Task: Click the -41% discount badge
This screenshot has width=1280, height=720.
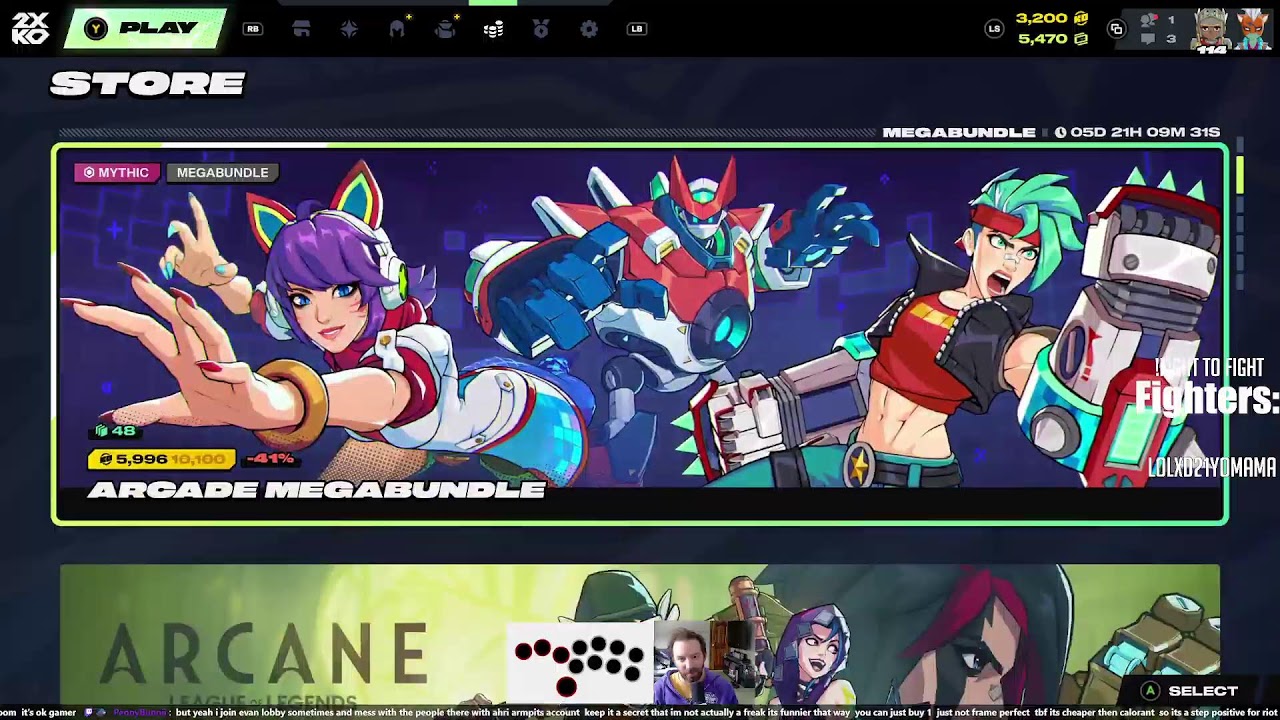Action: click(268, 459)
